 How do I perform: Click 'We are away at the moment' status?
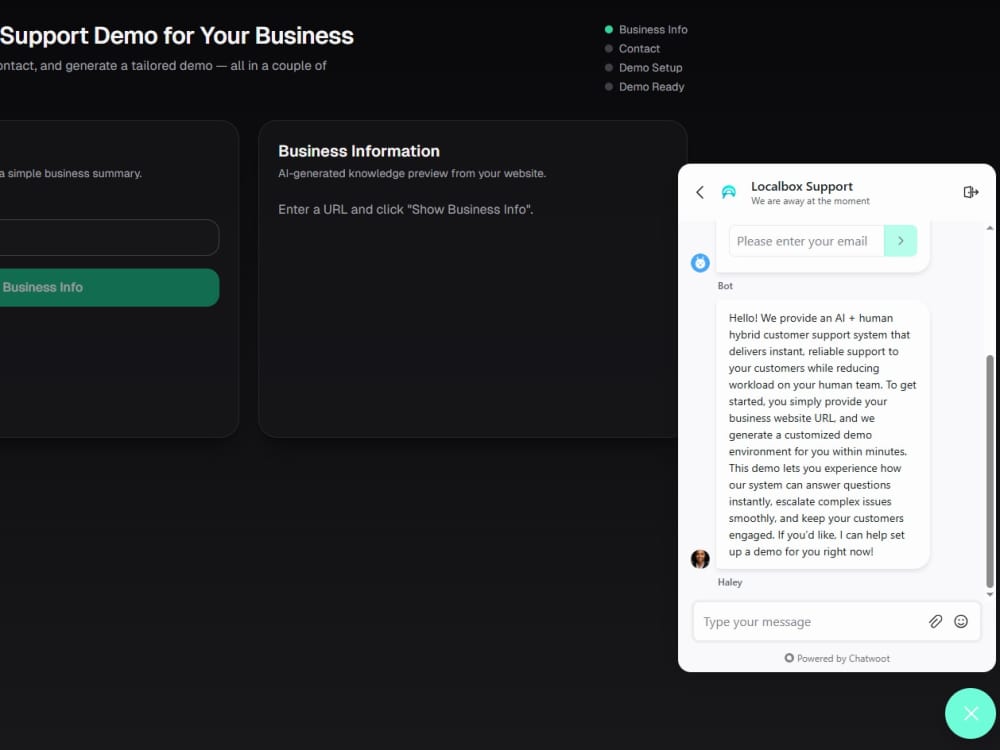click(810, 201)
